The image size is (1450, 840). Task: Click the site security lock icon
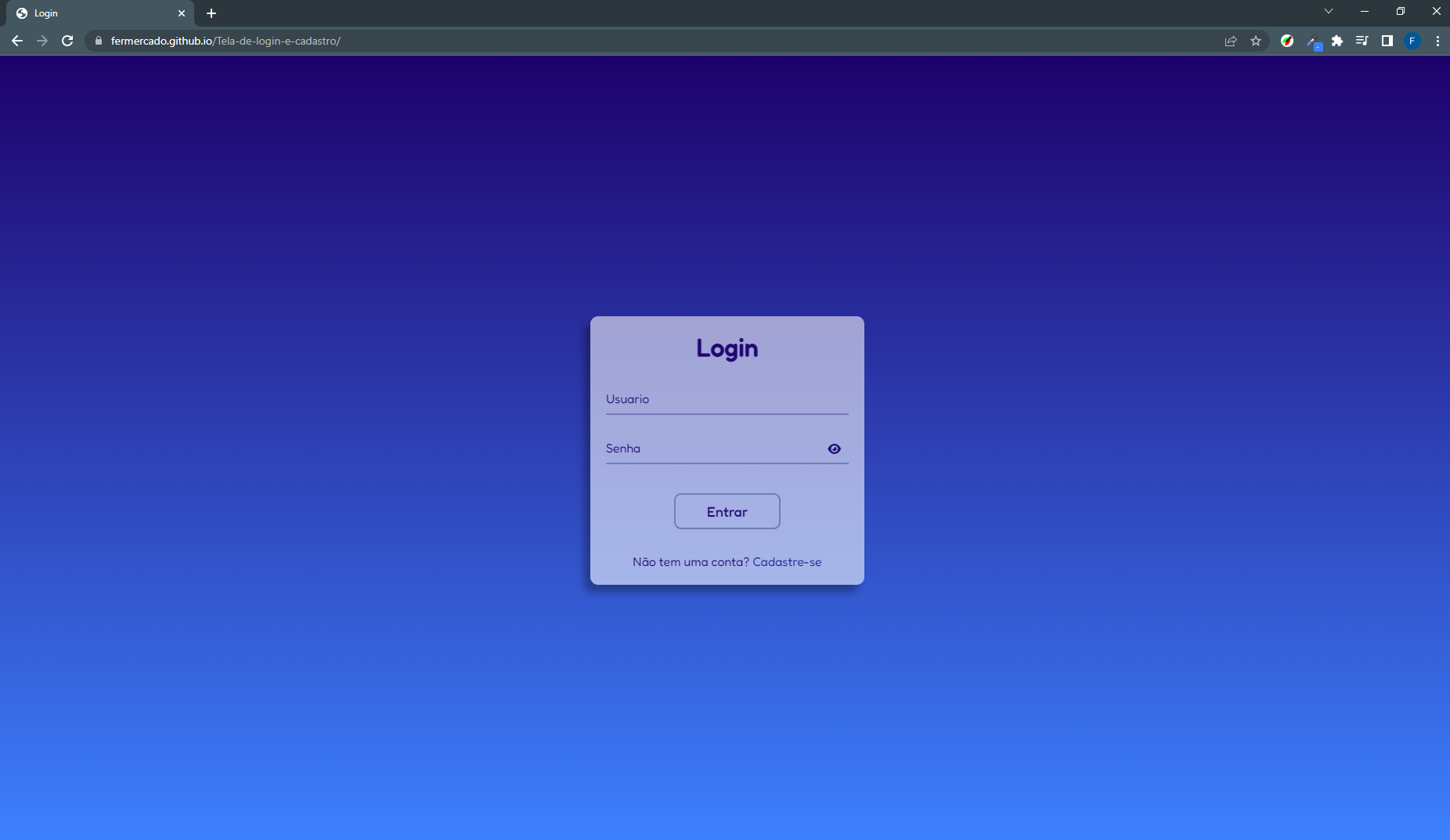(x=98, y=41)
